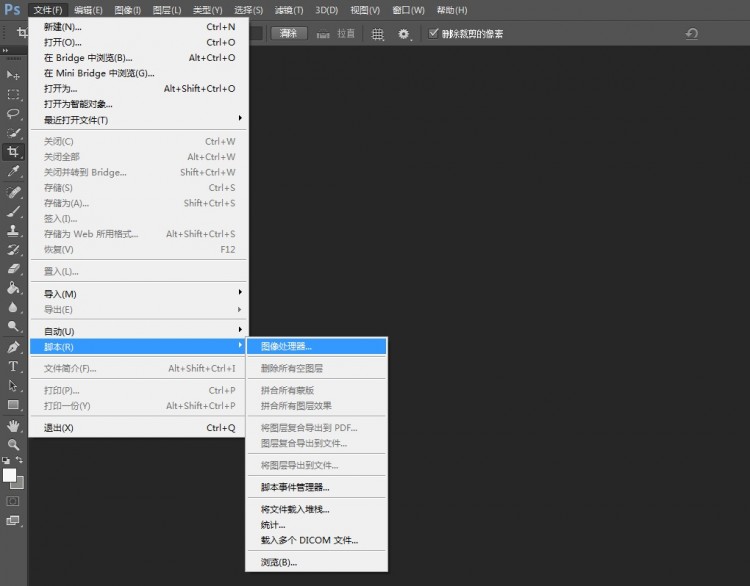Select the Move tool
Image resolution: width=750 pixels, height=586 pixels.
tap(13, 75)
